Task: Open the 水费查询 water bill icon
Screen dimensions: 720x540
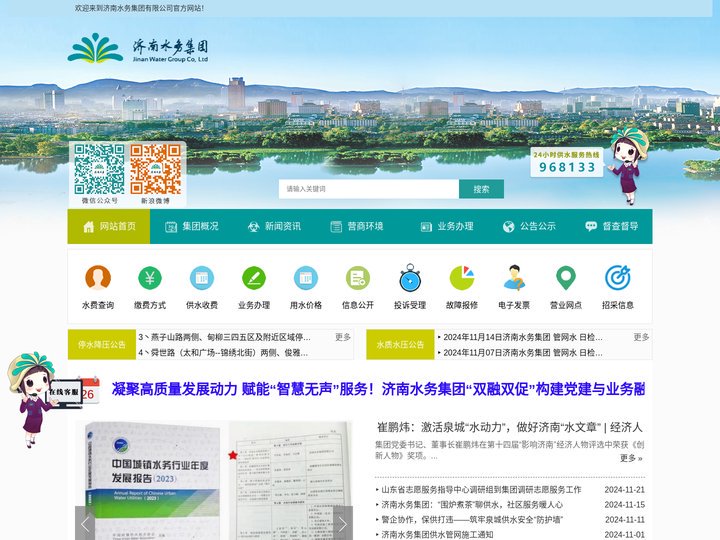Action: pos(98,277)
